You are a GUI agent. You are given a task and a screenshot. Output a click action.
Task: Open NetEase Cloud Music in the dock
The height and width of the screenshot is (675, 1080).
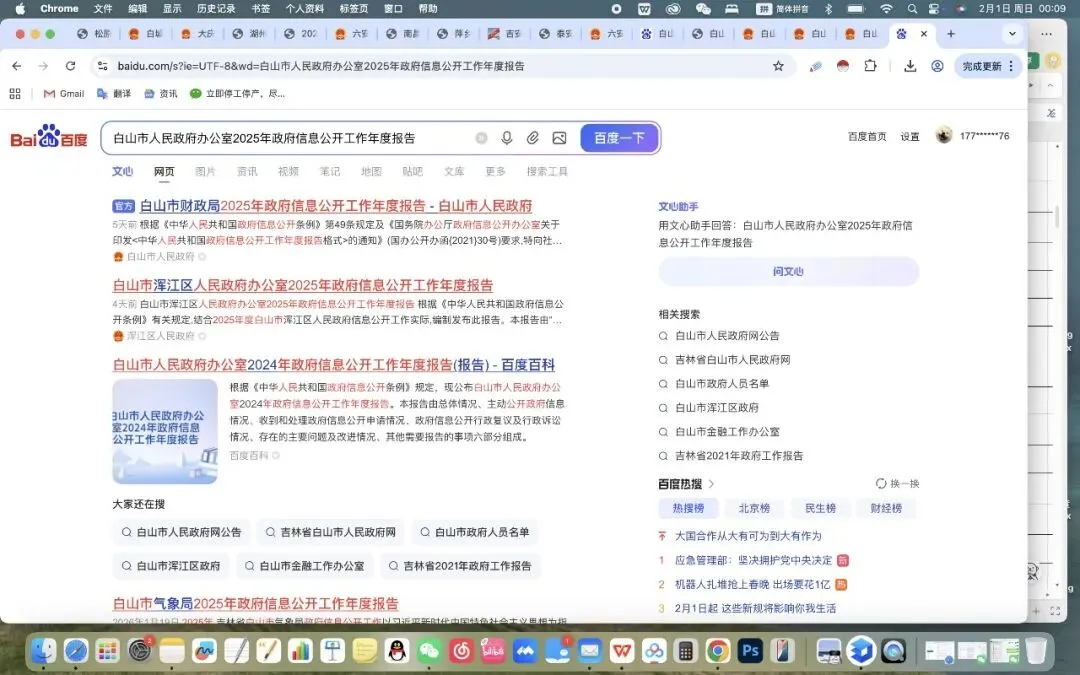[x=461, y=650]
